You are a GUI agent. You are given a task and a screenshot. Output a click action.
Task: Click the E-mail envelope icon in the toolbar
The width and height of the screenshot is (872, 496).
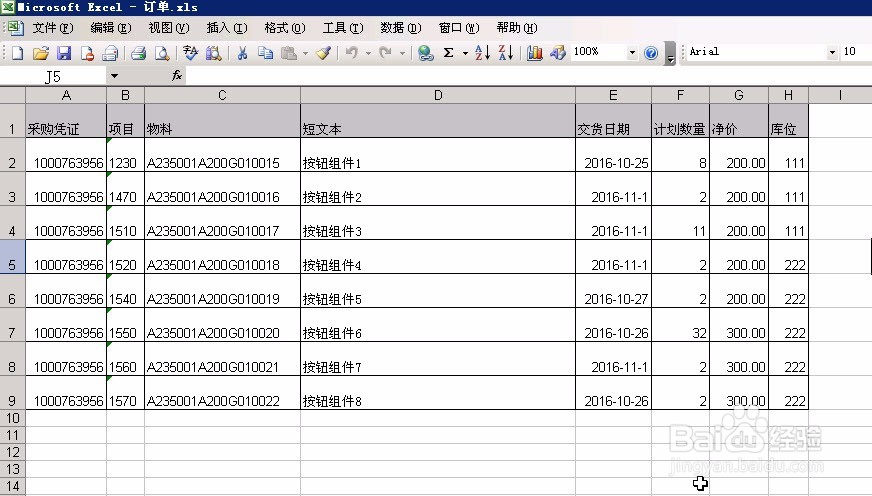(x=110, y=53)
